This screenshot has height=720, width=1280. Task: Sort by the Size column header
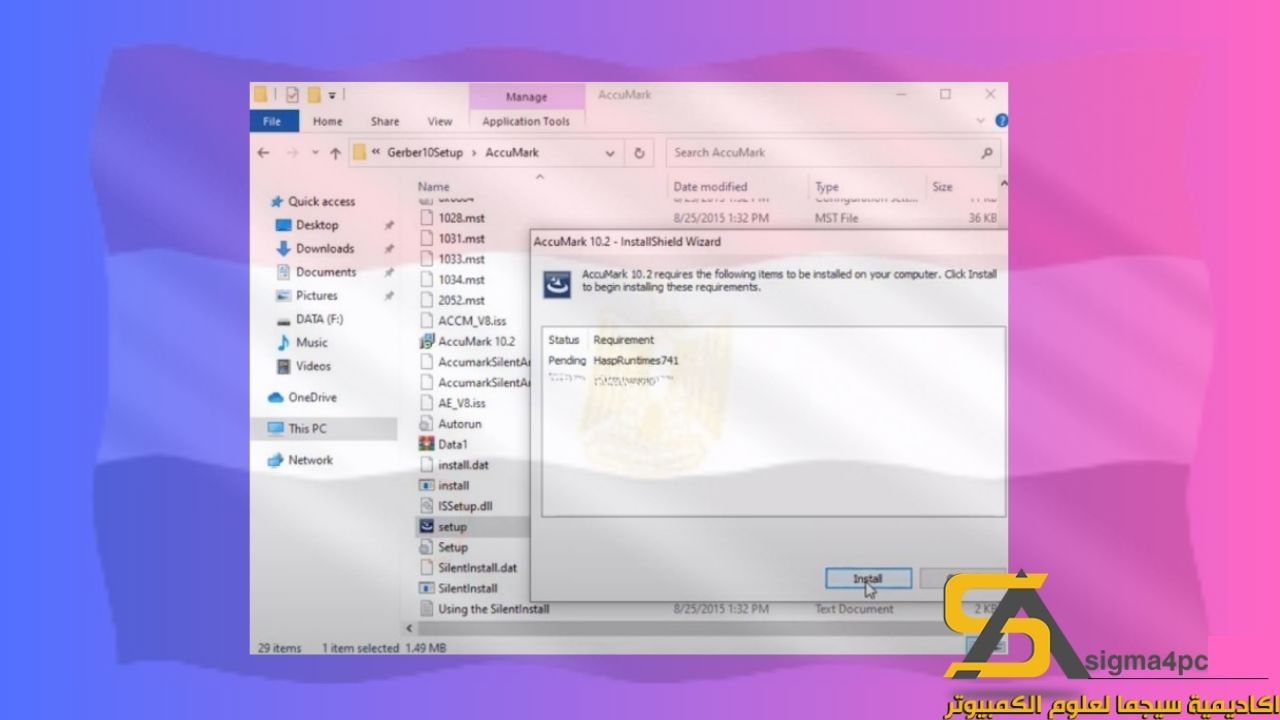pyautogui.click(x=942, y=187)
